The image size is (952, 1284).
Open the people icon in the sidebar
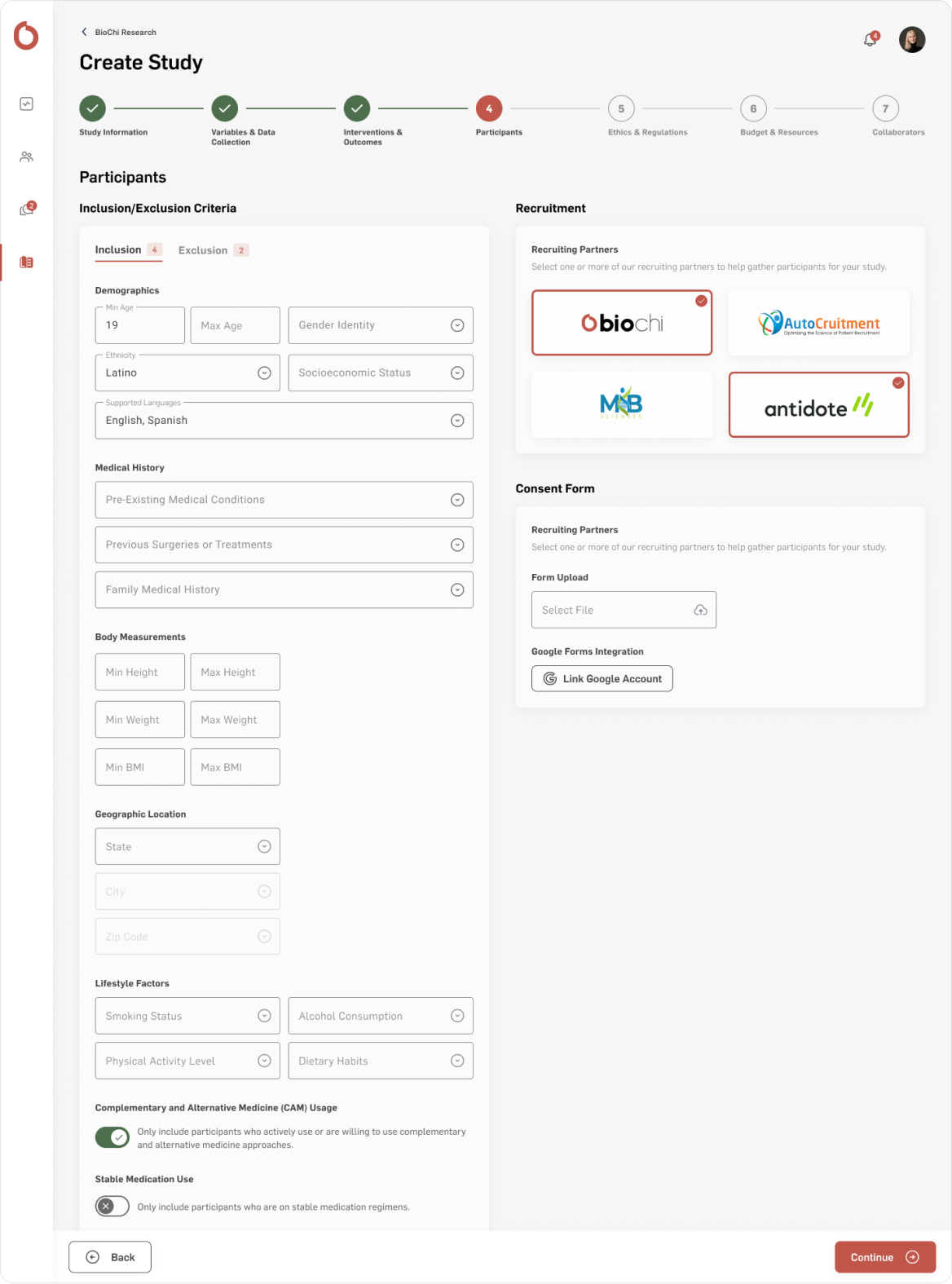tap(26, 157)
